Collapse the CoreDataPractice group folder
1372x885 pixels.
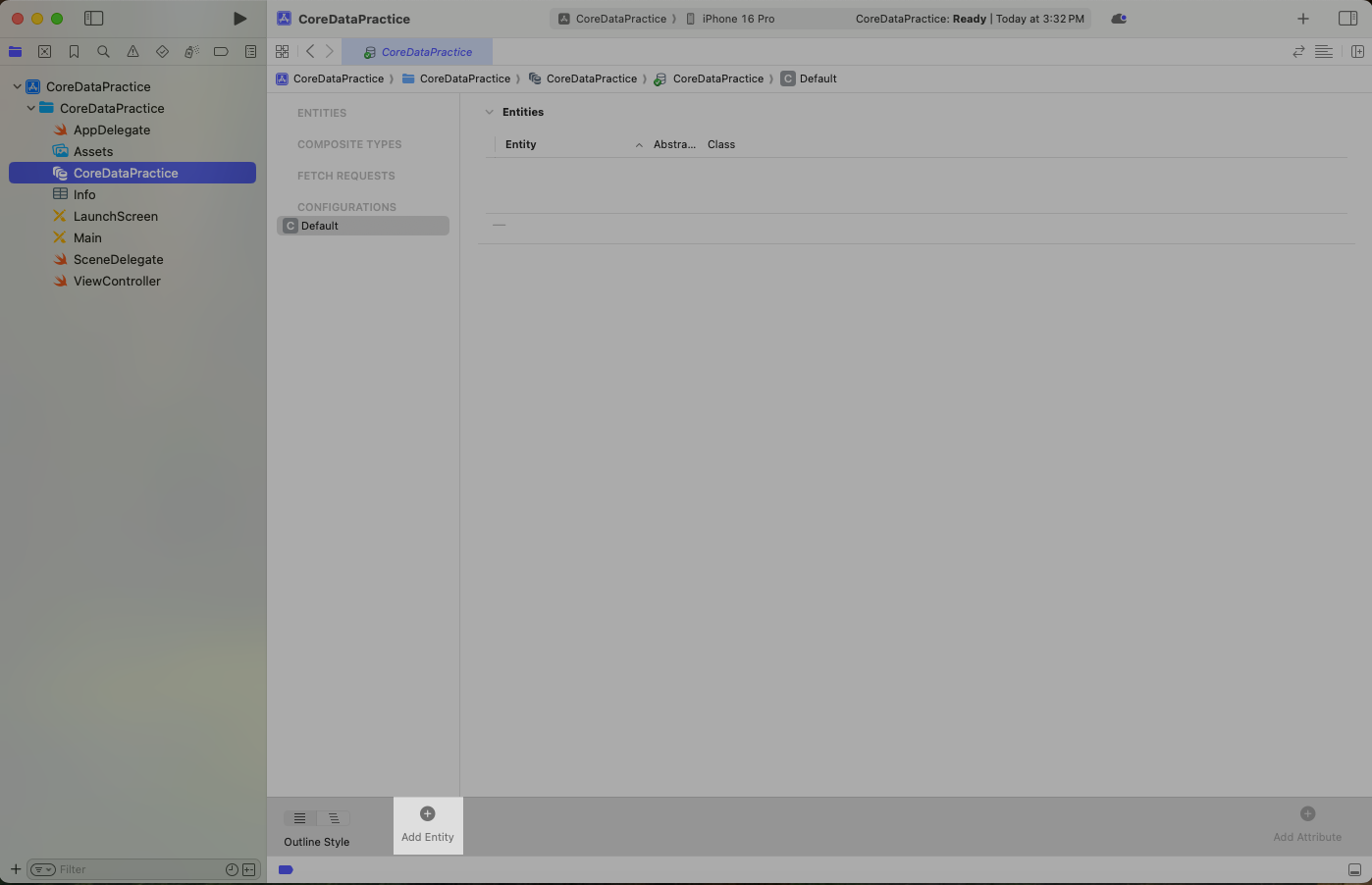coord(30,108)
